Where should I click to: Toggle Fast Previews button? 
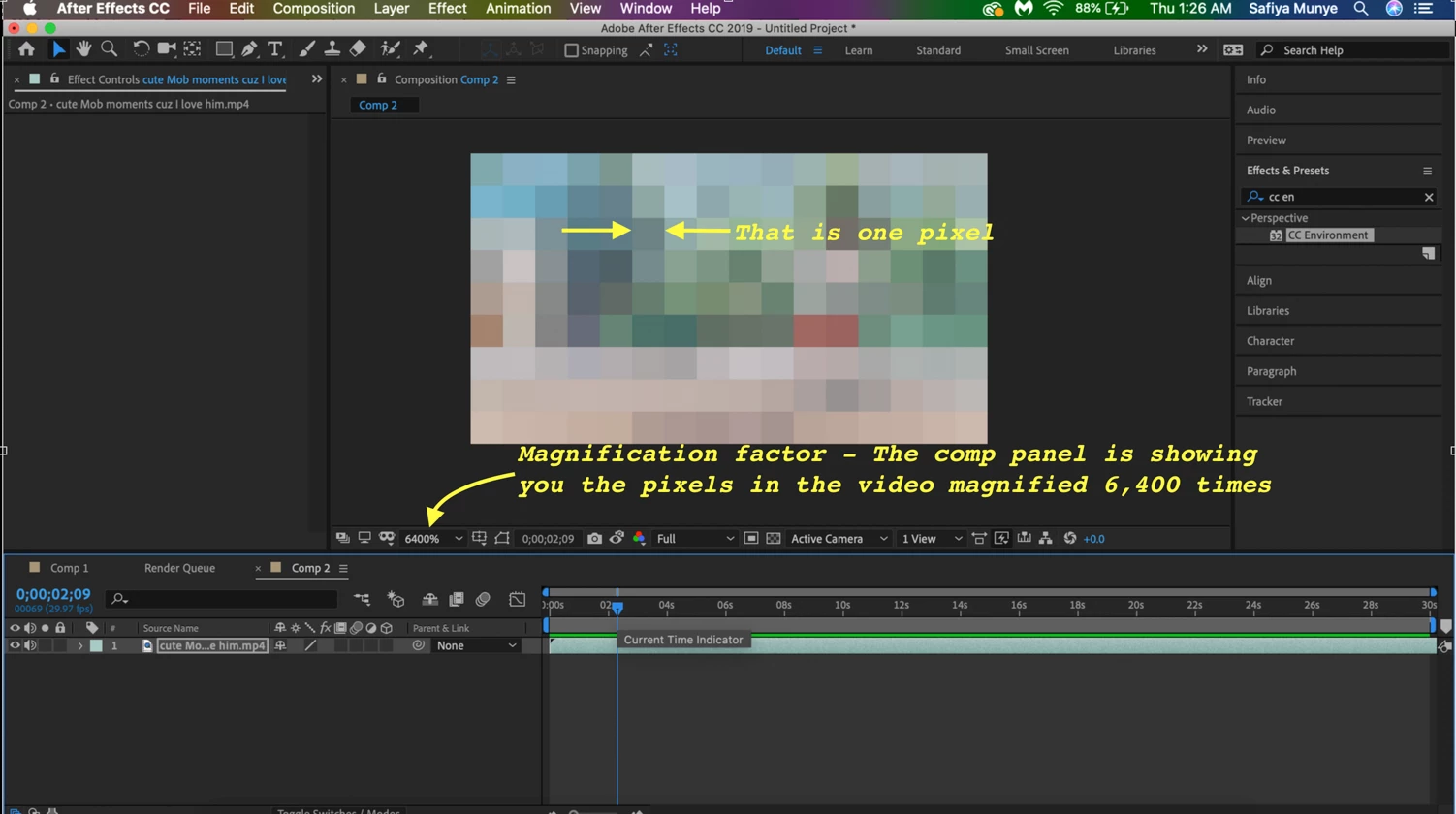point(1002,539)
